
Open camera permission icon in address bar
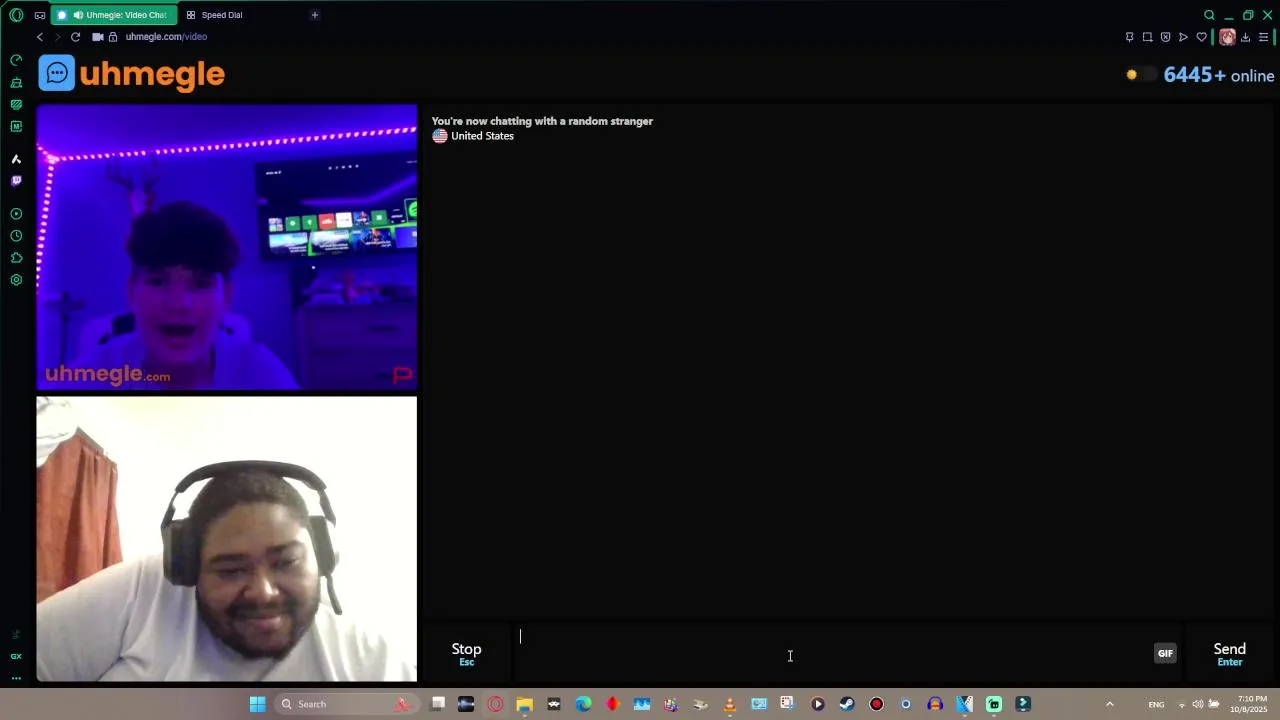click(98, 37)
